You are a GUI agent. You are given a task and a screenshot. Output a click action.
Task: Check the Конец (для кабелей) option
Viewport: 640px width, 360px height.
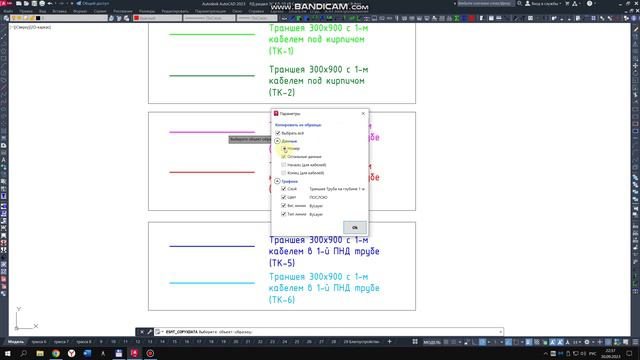[x=284, y=173]
